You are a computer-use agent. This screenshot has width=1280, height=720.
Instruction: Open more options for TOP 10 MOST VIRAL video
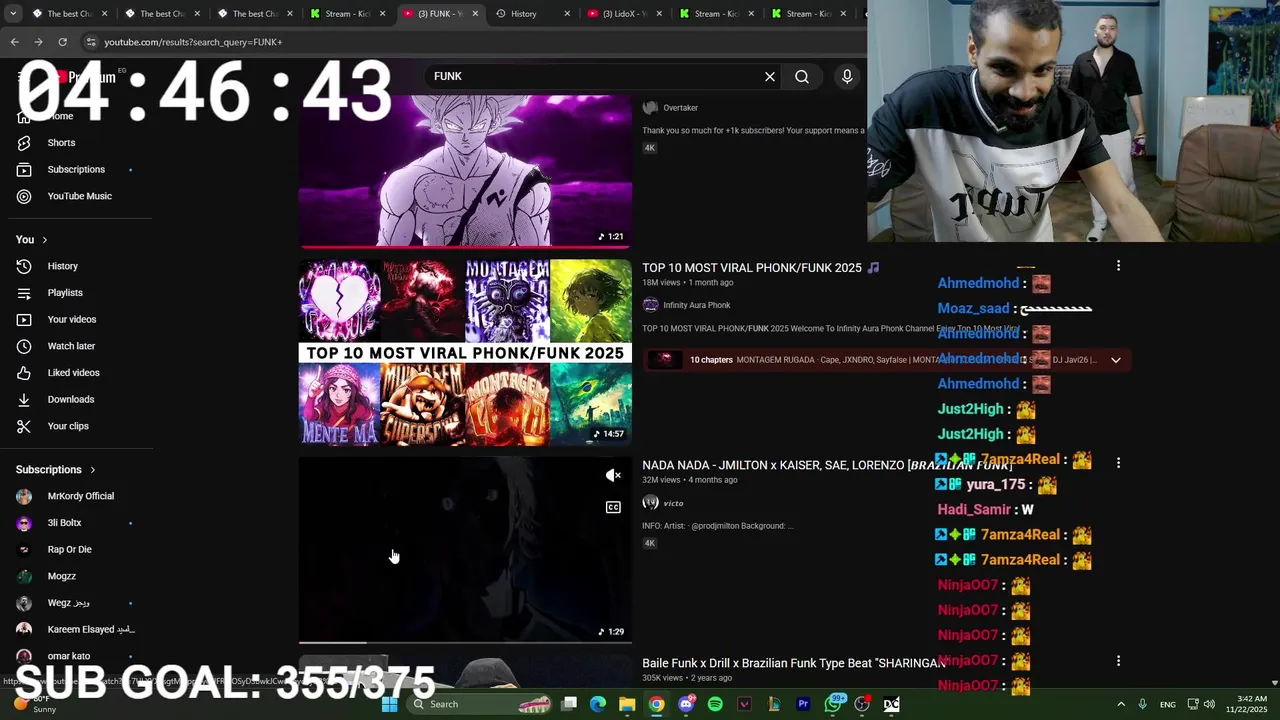pos(1118,266)
